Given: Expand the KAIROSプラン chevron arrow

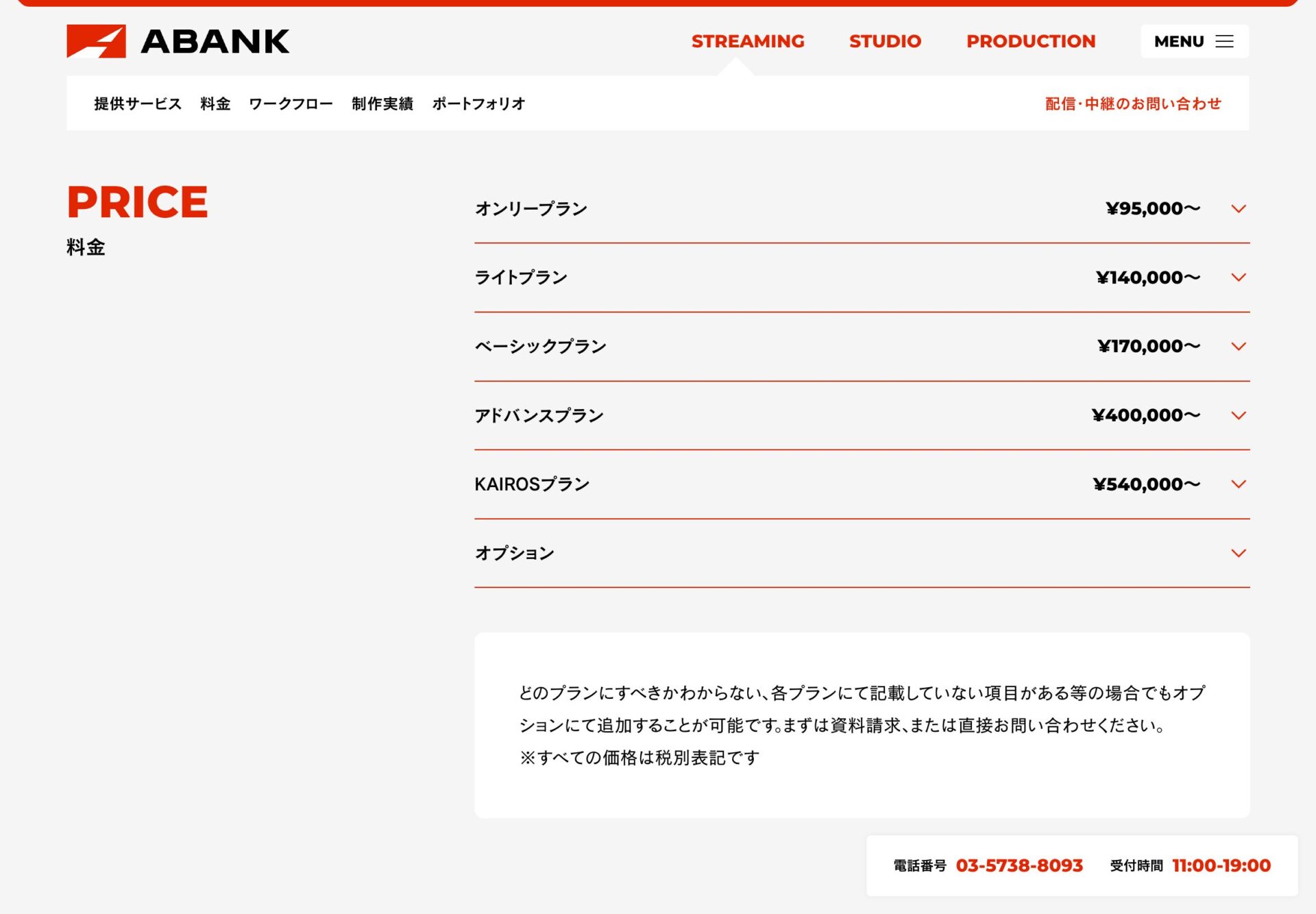Looking at the screenshot, I should [x=1238, y=484].
